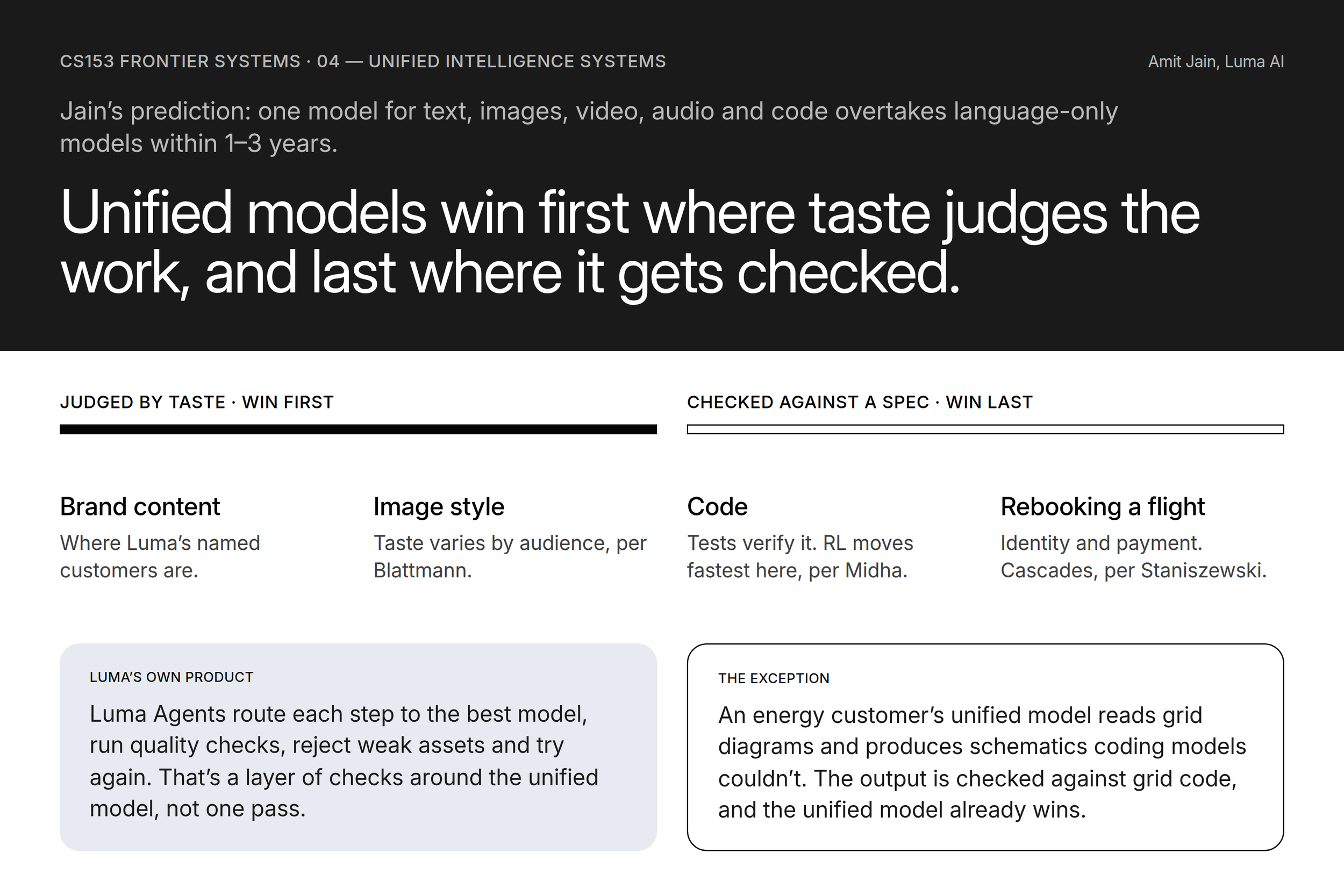Screen dimensions: 1344x896
Task: Click The Exception card label
Action: pos(774,678)
